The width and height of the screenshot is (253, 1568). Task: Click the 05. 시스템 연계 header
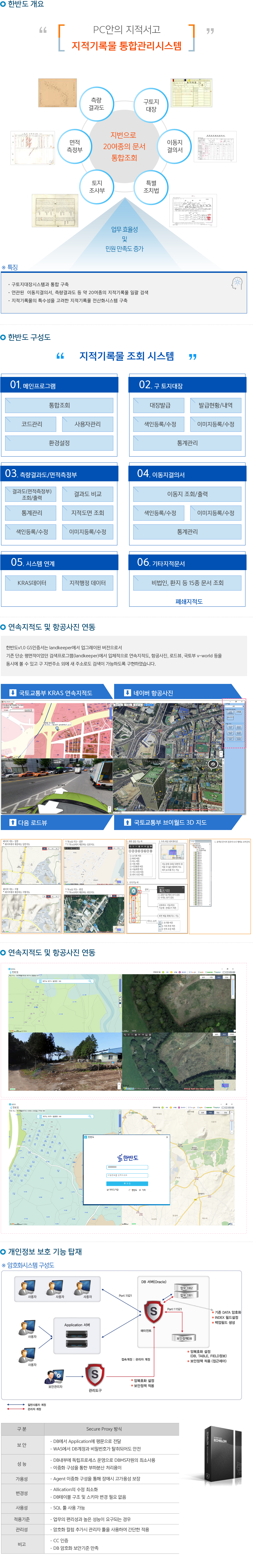(x=59, y=562)
